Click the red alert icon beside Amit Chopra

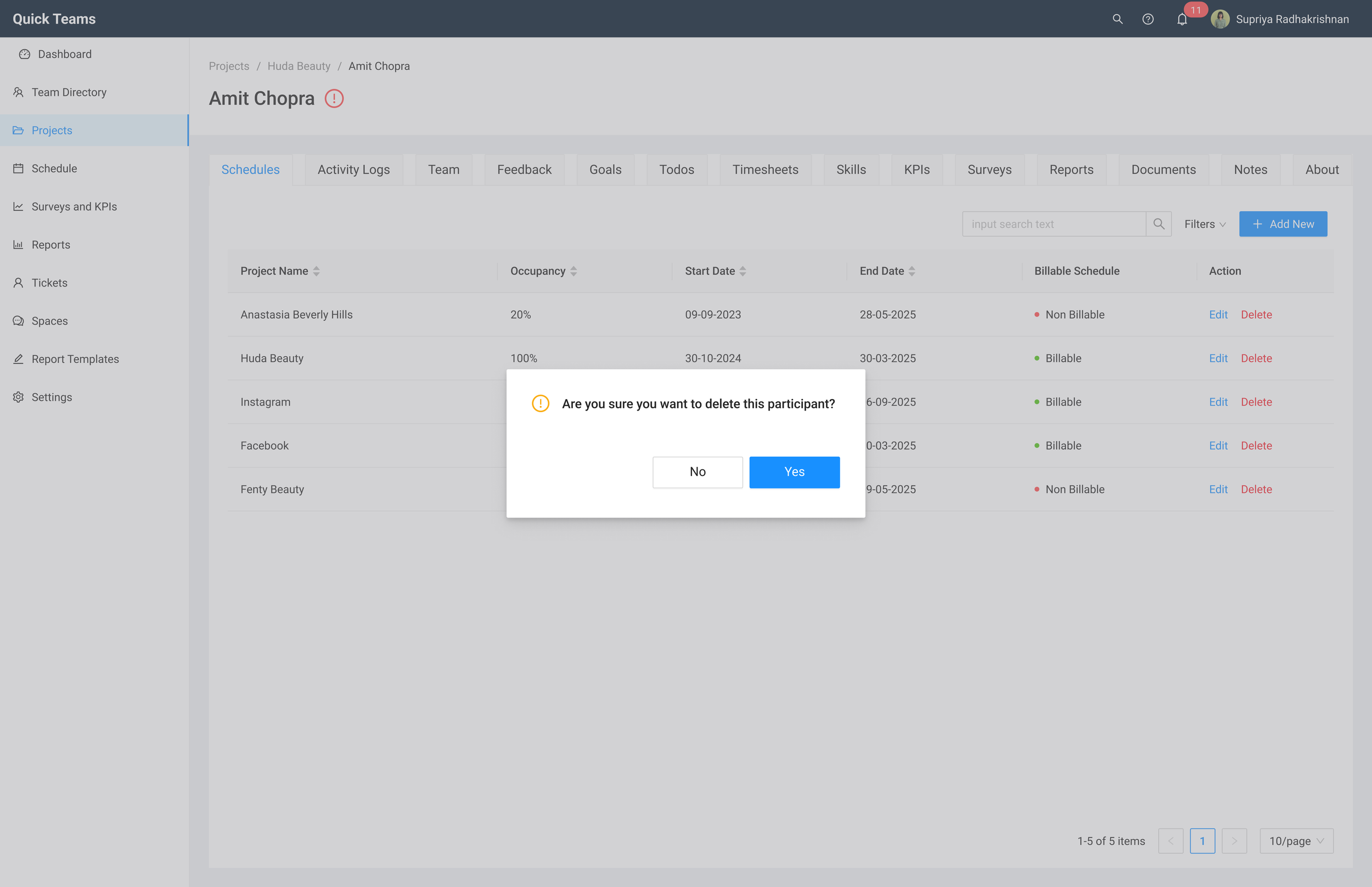334,98
